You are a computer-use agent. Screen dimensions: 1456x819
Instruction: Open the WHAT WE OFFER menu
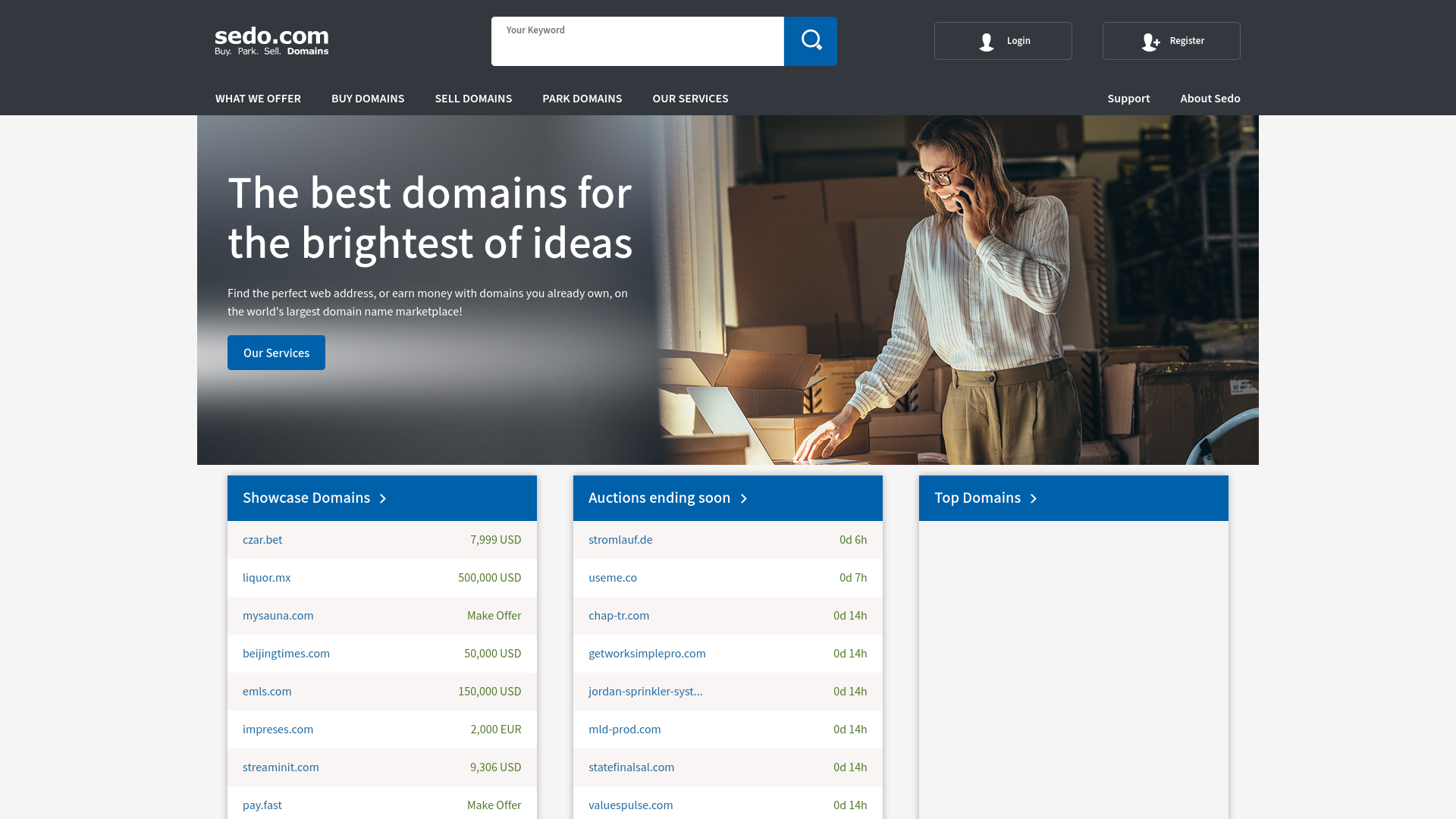click(258, 99)
